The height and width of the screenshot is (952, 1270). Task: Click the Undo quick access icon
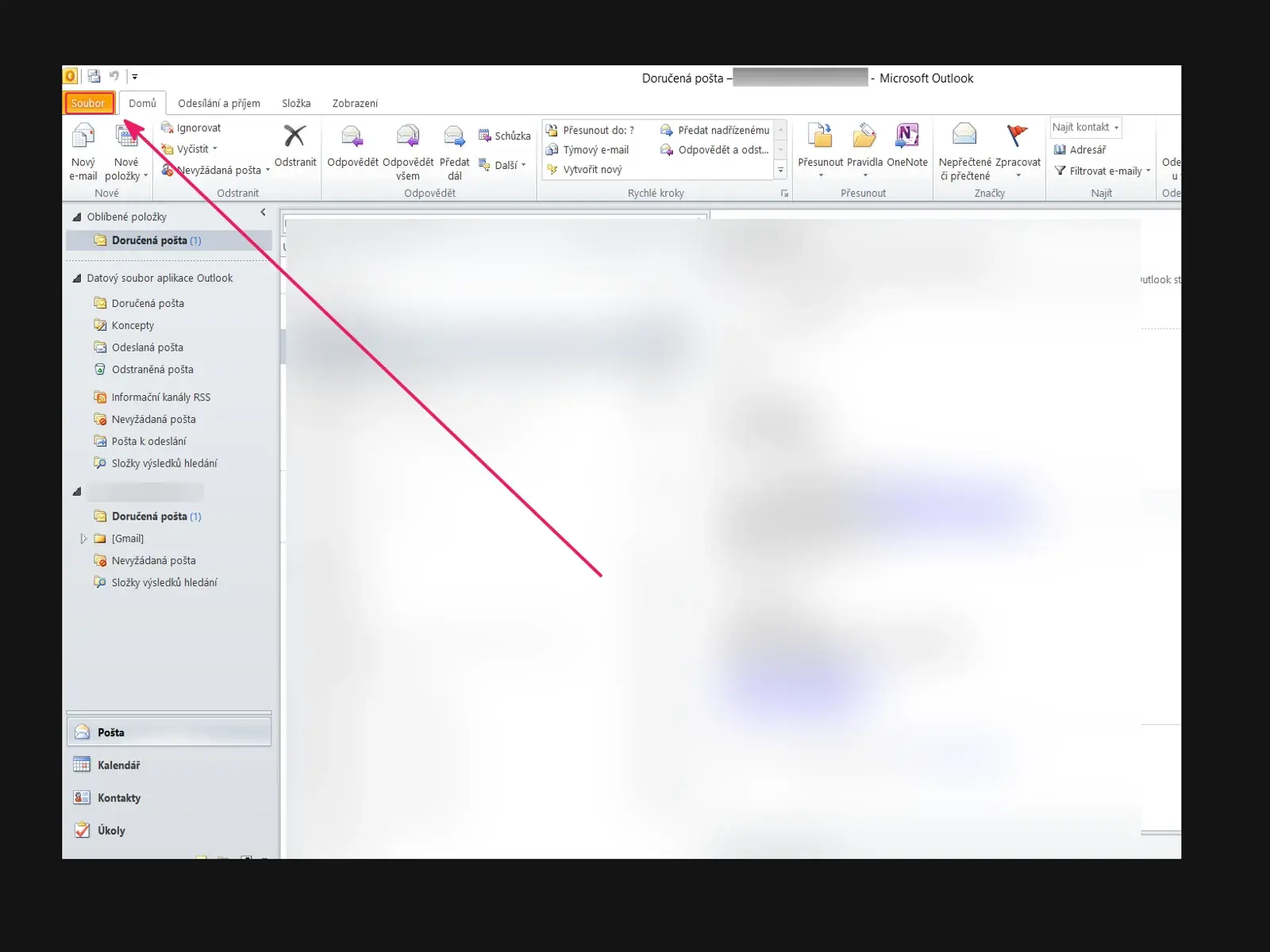114,76
